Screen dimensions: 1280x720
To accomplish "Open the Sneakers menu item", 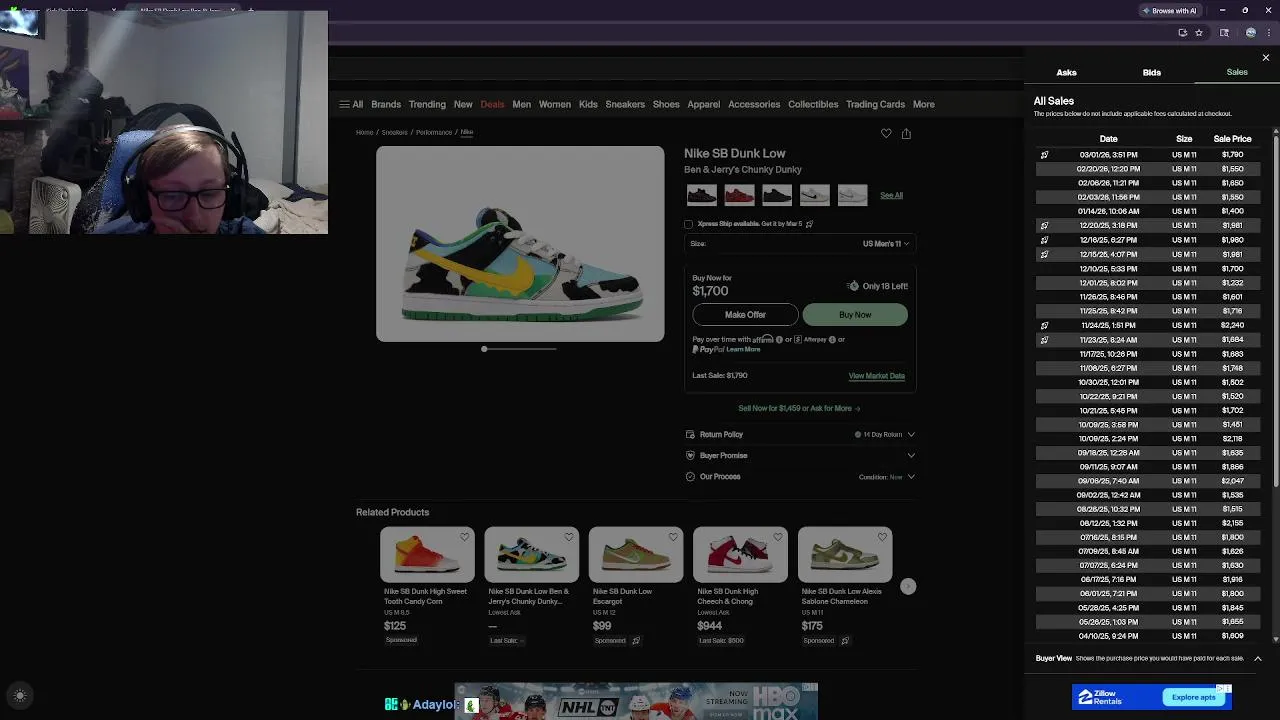I will pos(625,104).
